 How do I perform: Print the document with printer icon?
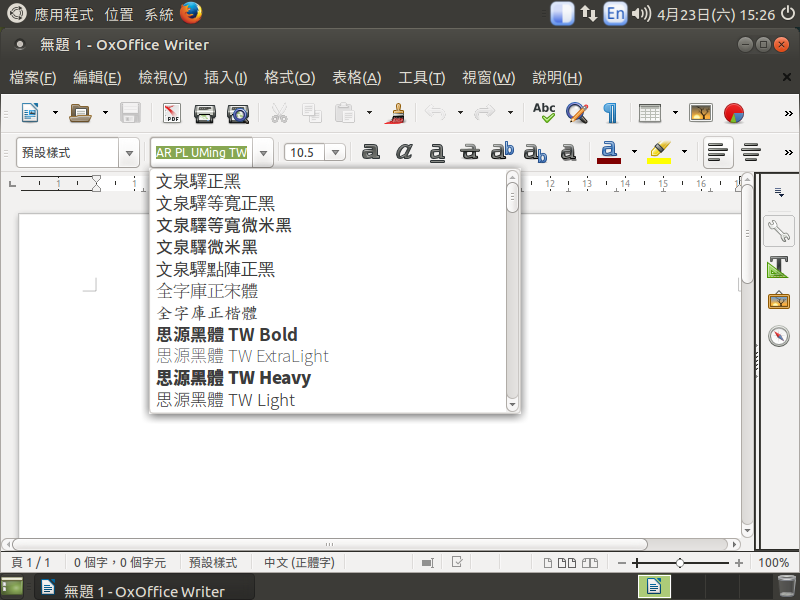205,113
